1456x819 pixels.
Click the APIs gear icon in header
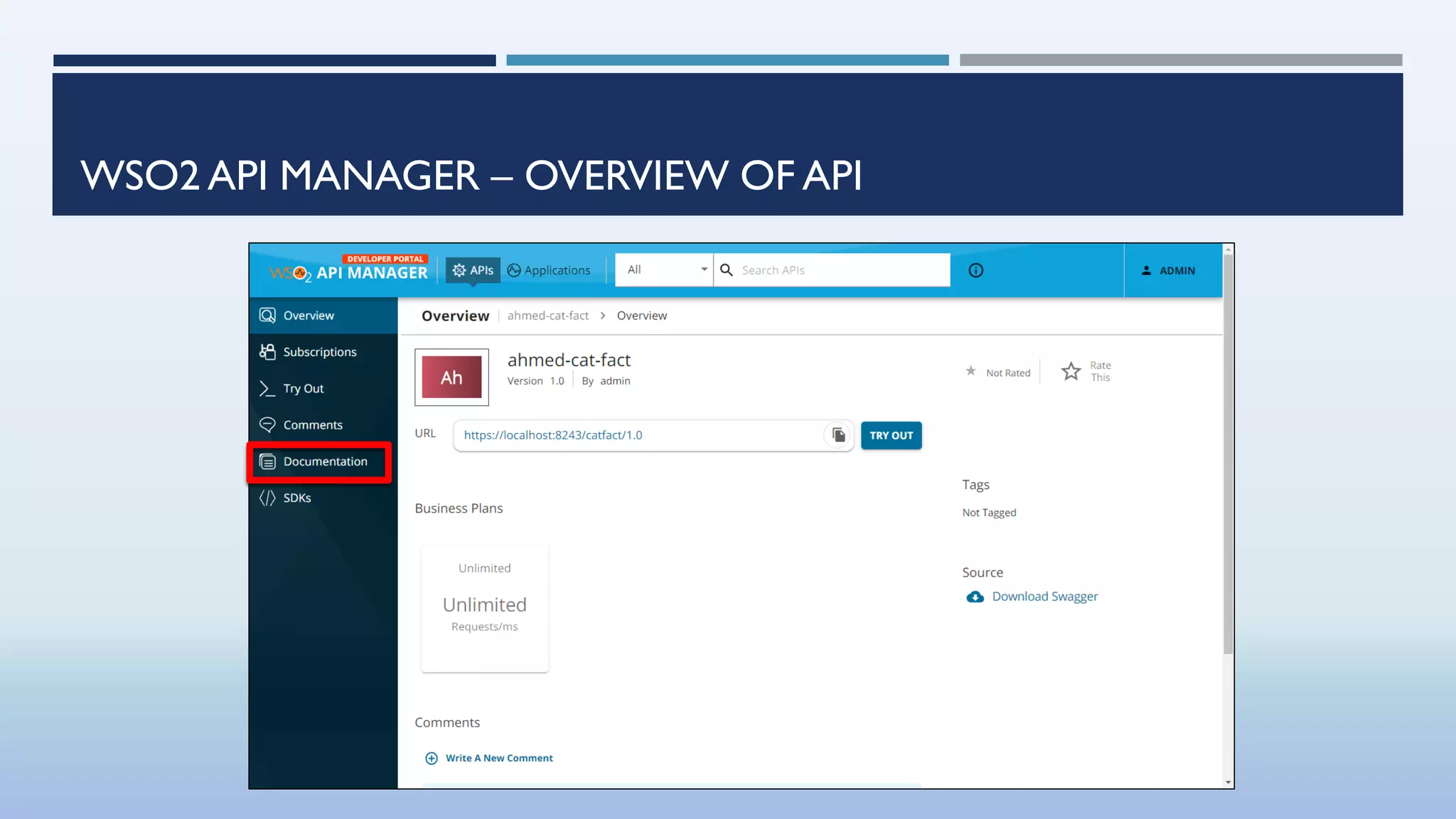(x=459, y=270)
